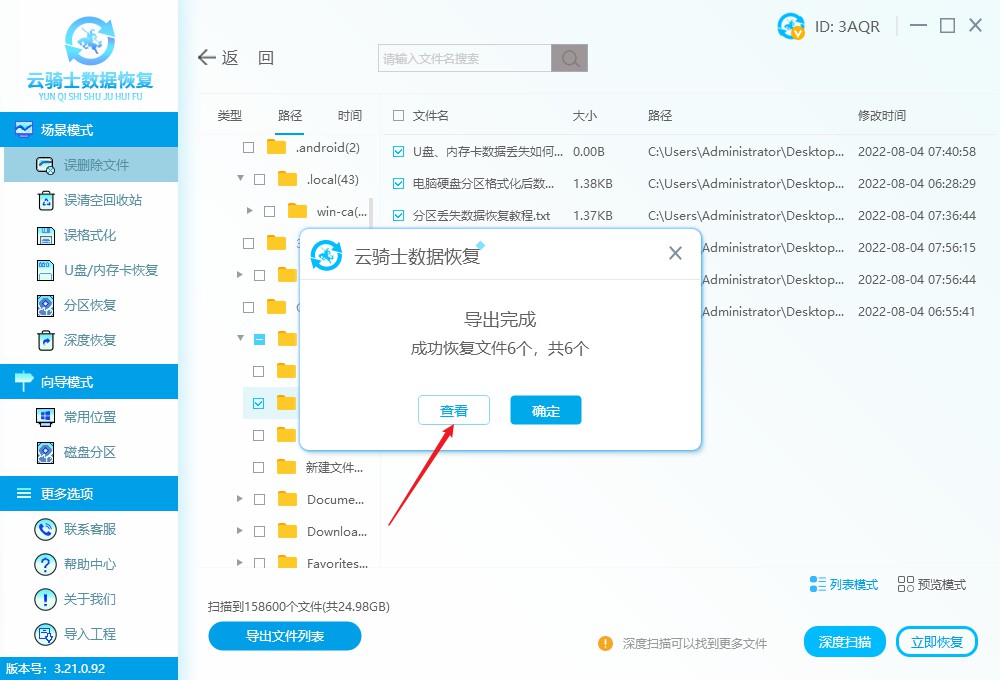Confirm export with the 确定 button
This screenshot has width=1000, height=680.
click(x=545, y=410)
